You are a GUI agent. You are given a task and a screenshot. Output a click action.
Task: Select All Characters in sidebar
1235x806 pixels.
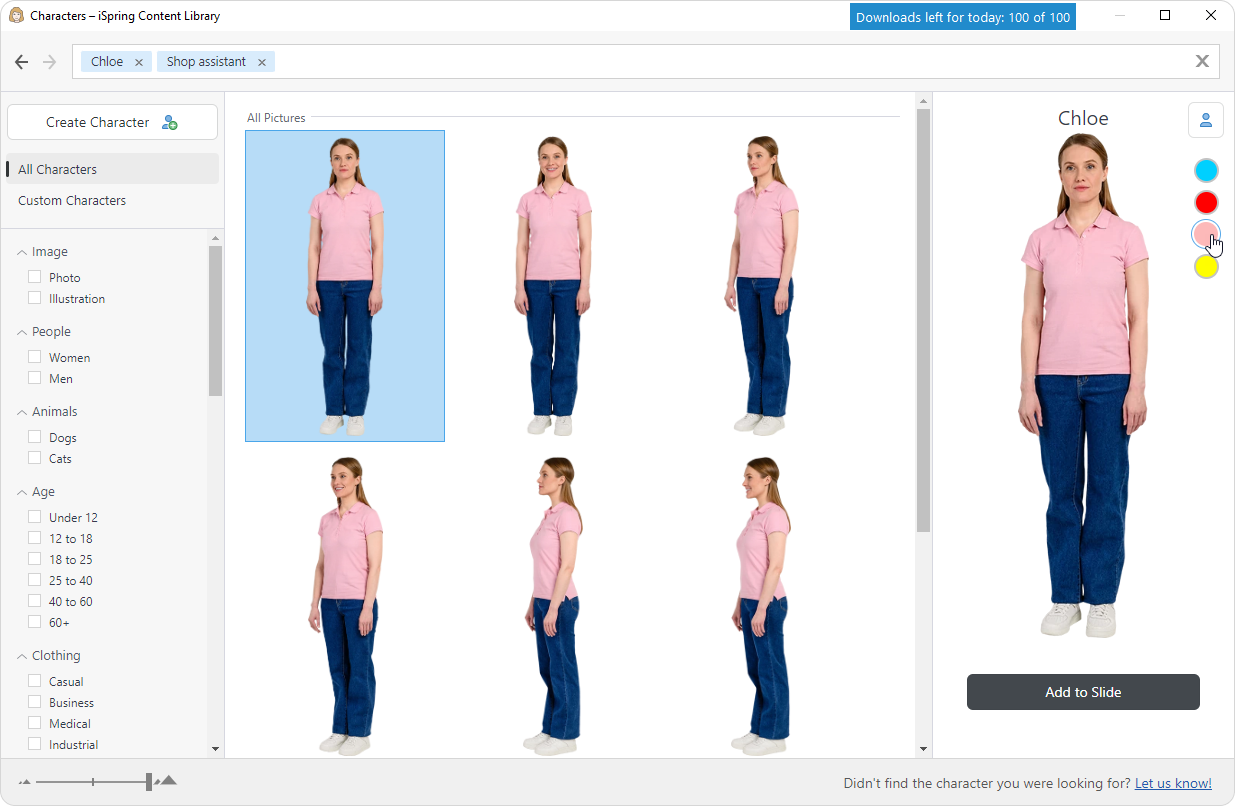tap(112, 169)
